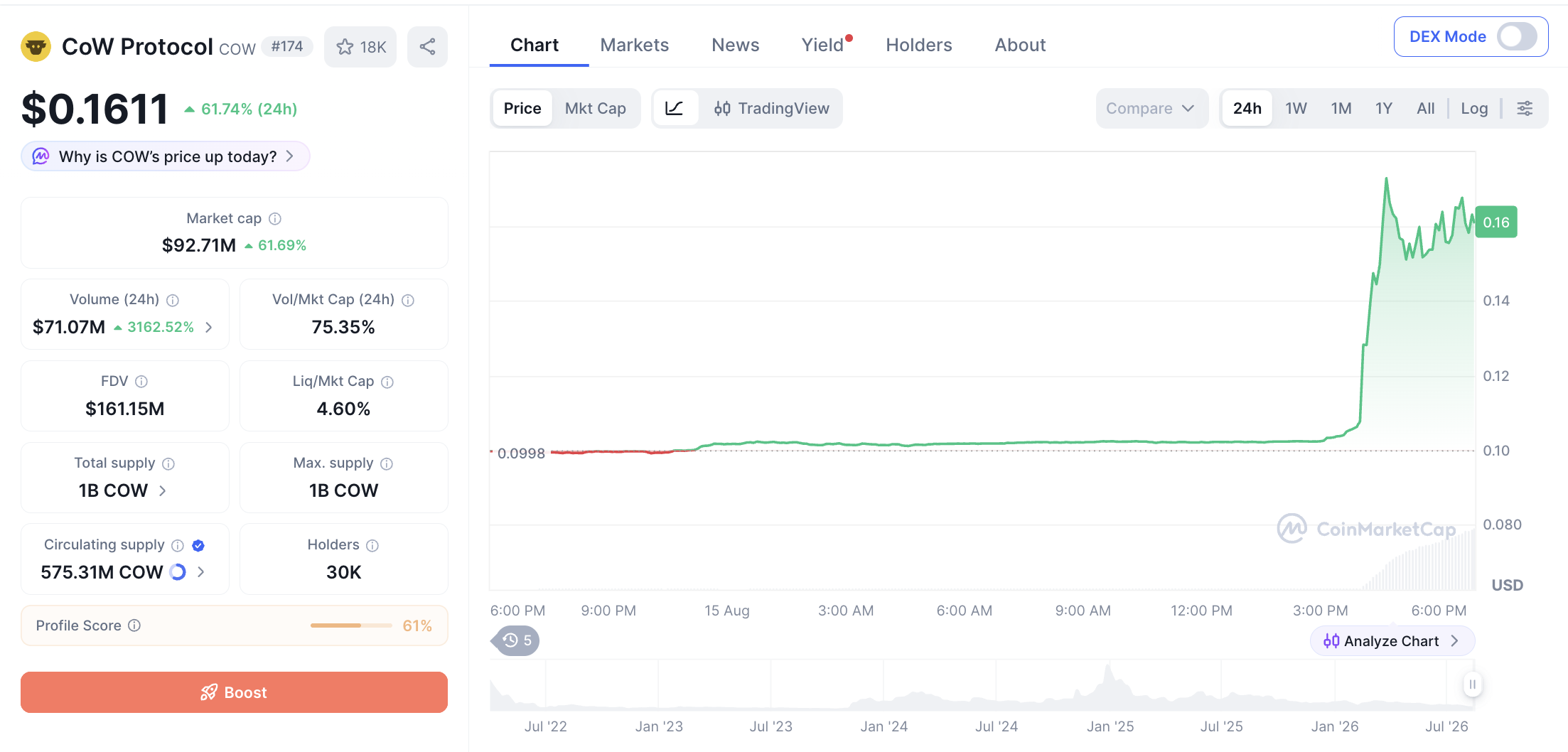Click the orange Boost button
1568x752 pixels.
tap(234, 692)
